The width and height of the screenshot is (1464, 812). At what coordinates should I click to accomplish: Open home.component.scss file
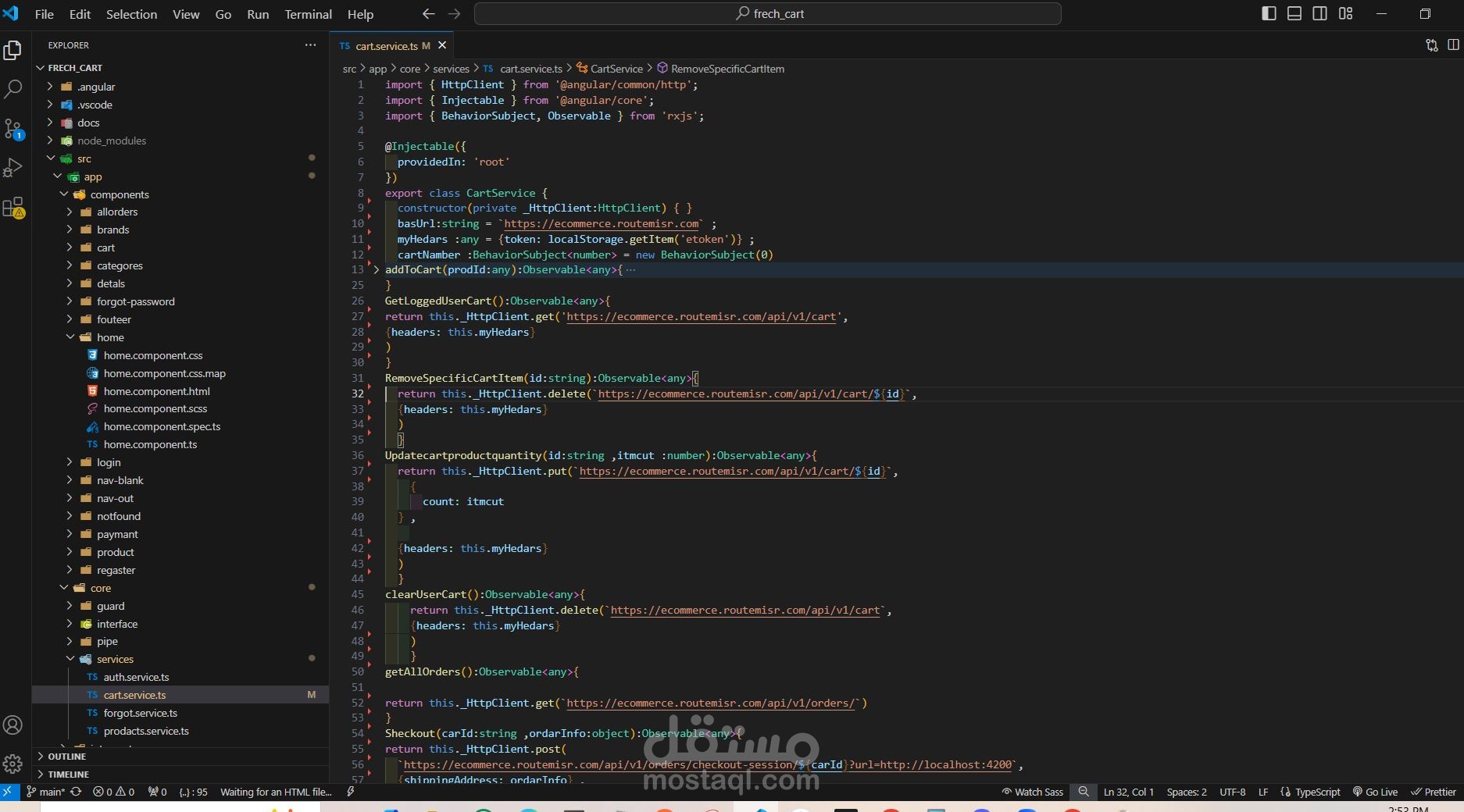pyautogui.click(x=155, y=408)
